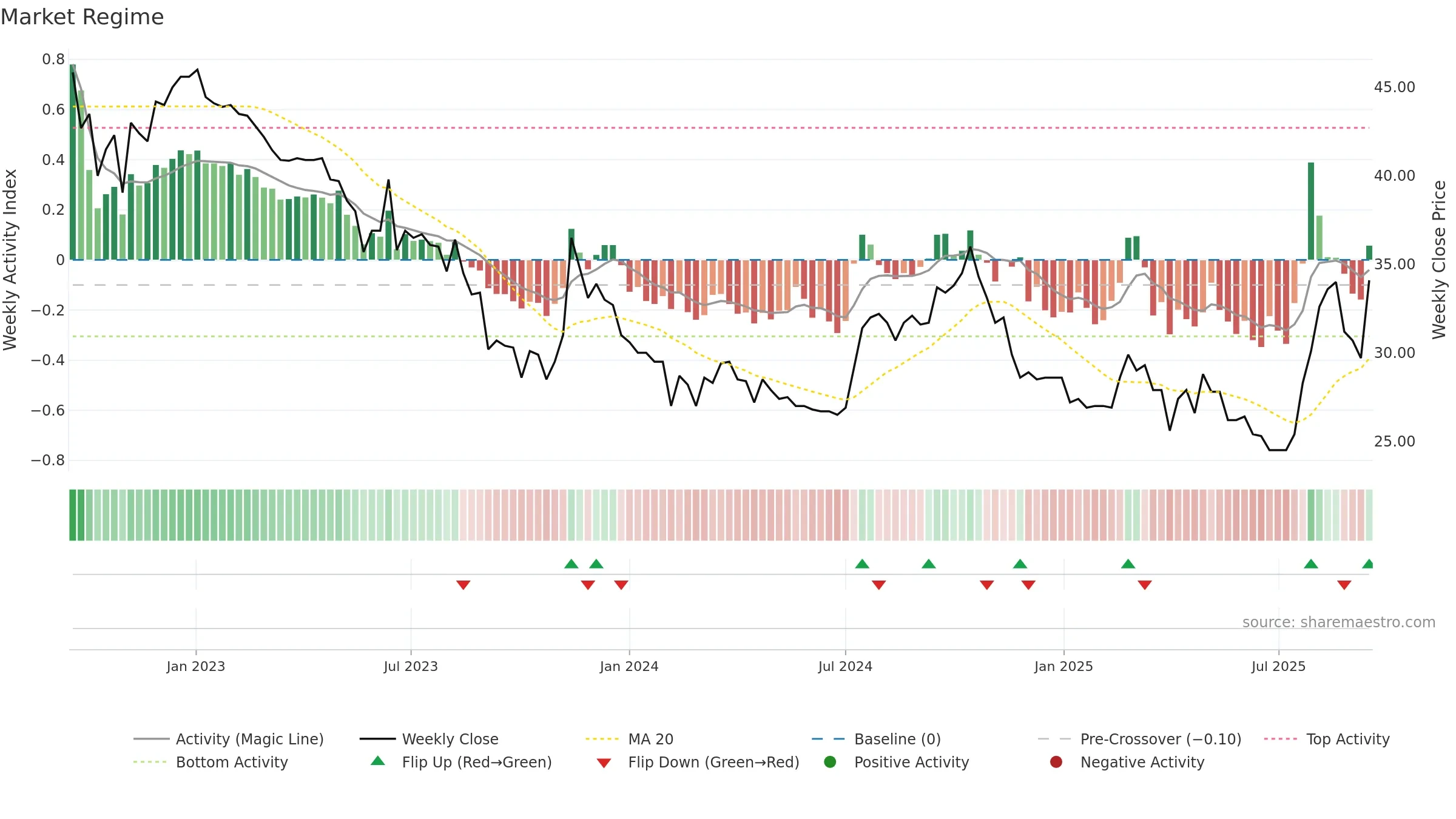Toggle the Activity (Magic Line) legend entry
1456x819 pixels.
pyautogui.click(x=229, y=739)
